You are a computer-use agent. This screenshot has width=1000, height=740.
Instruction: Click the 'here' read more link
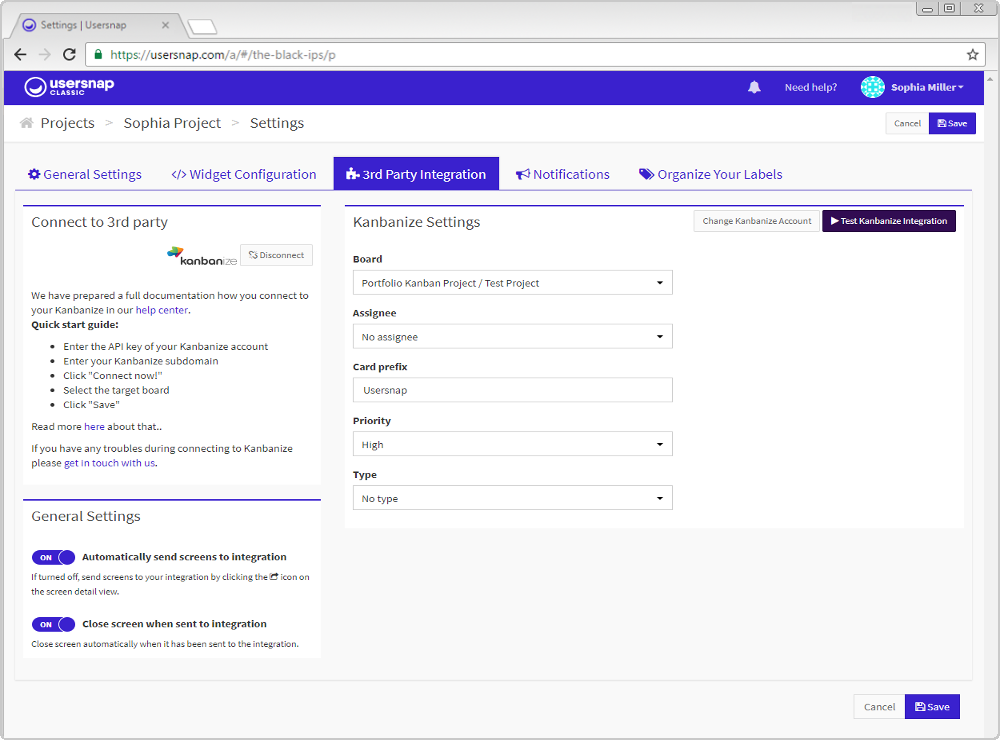coord(94,427)
